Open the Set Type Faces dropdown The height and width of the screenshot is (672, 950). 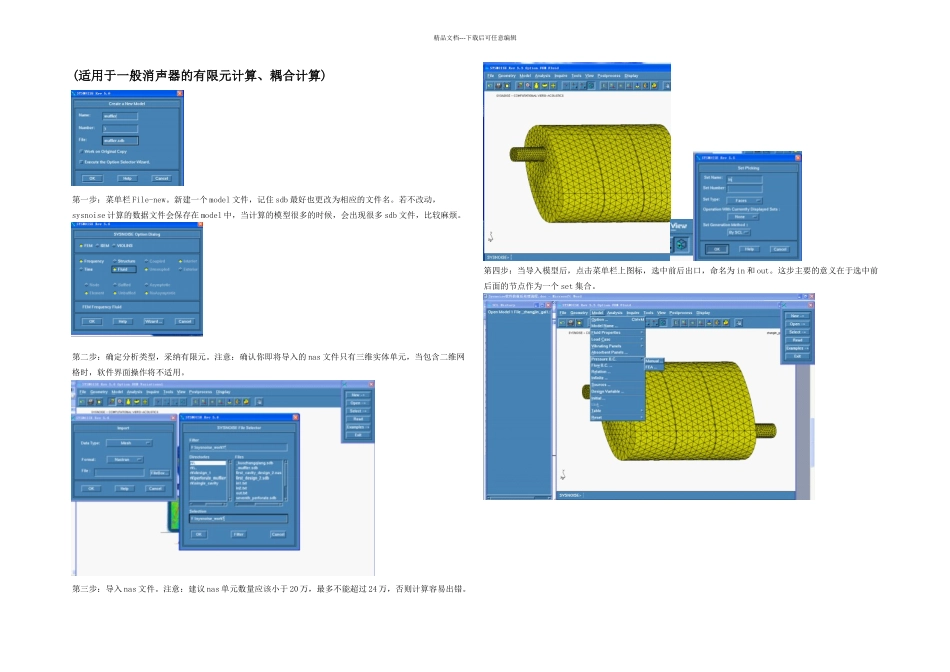pyautogui.click(x=745, y=200)
